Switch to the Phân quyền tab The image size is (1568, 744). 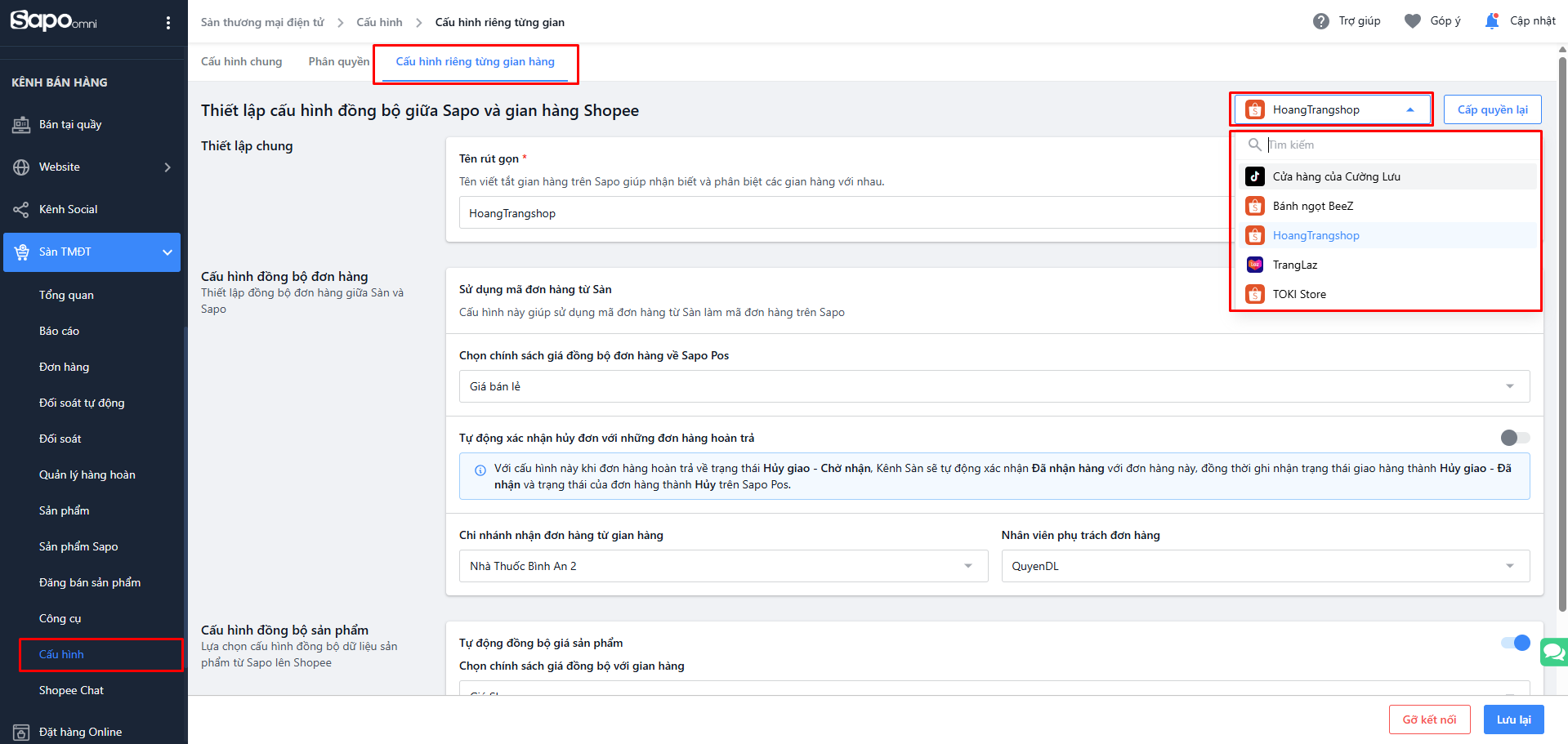(x=338, y=61)
